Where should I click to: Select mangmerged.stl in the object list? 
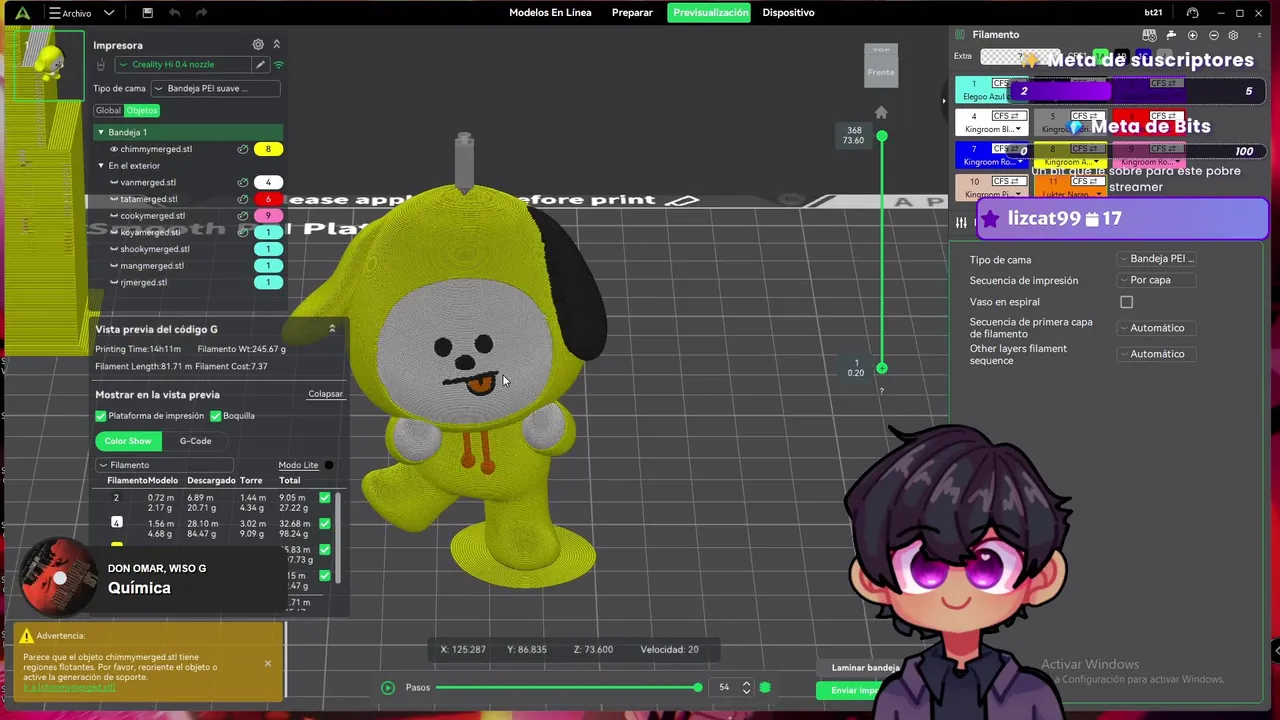pyautogui.click(x=152, y=266)
